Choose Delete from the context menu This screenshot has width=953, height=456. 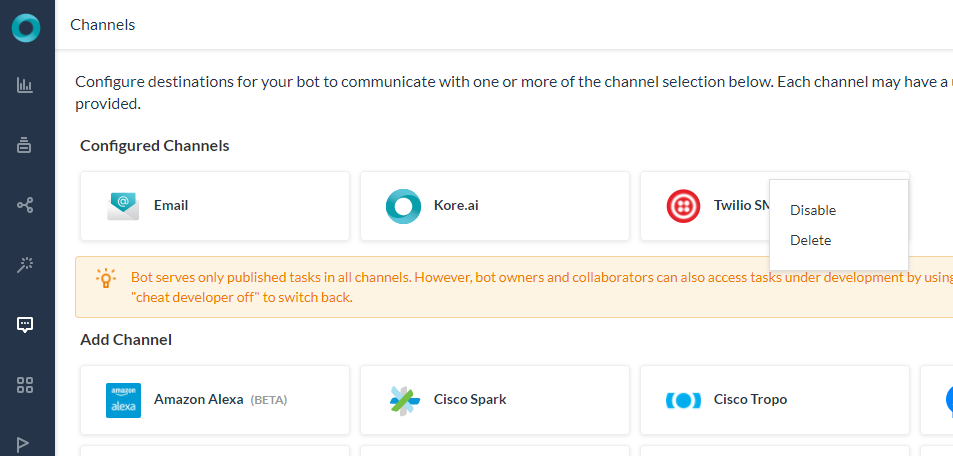(810, 241)
